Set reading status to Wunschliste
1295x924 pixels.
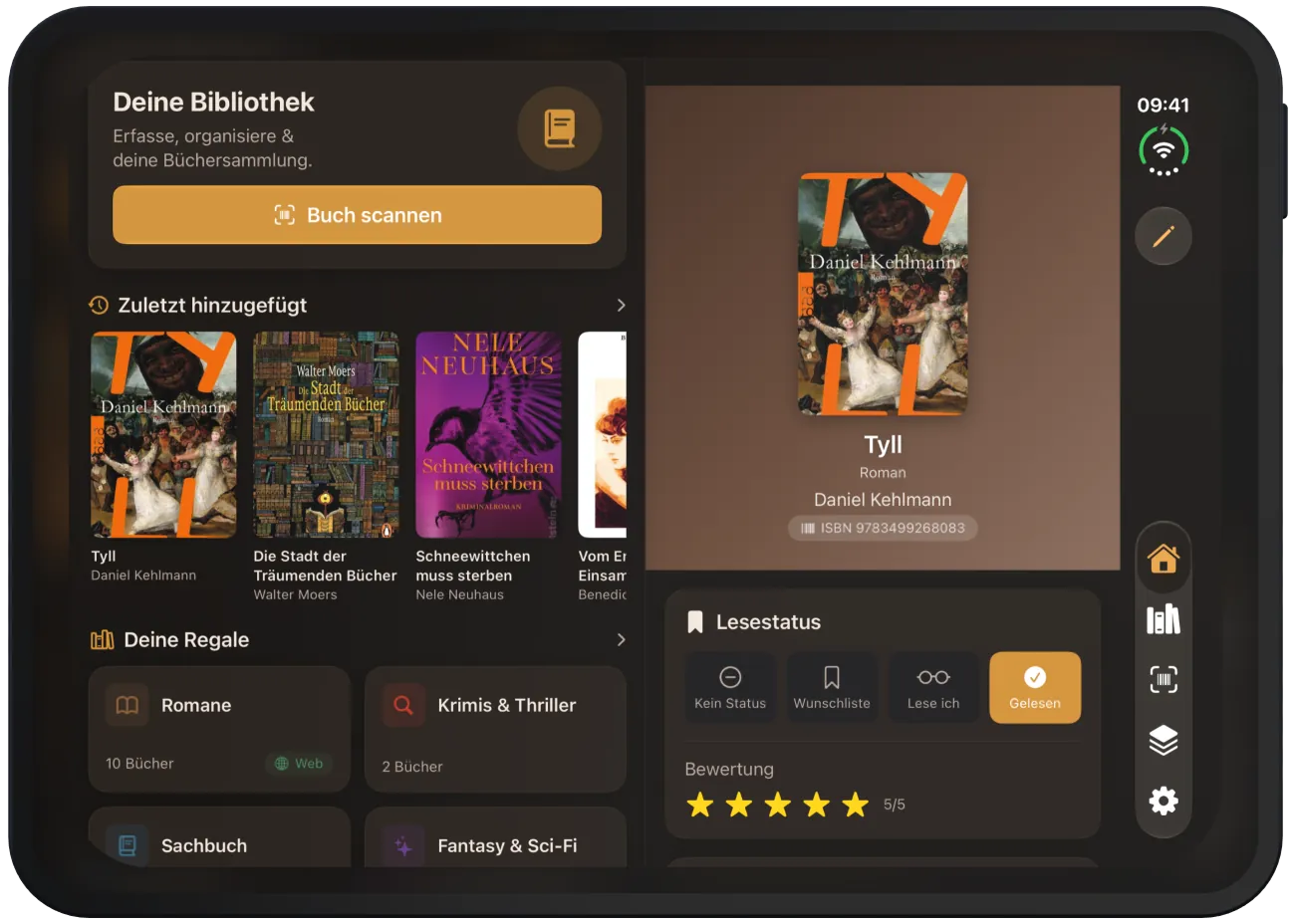coord(832,687)
